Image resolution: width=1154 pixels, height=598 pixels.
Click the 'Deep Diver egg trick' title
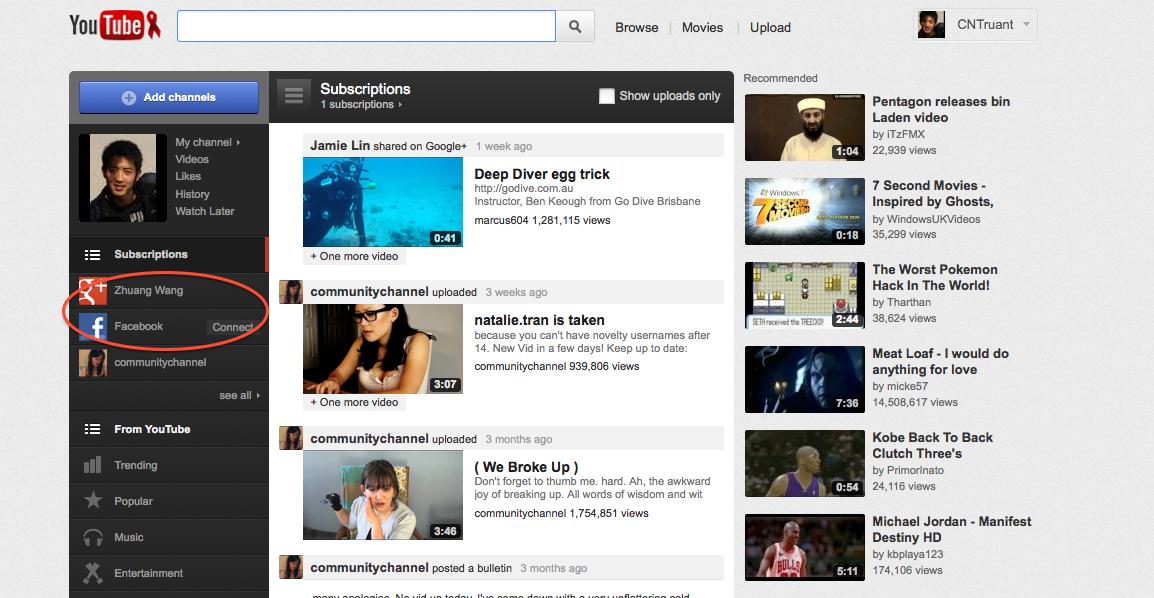pyautogui.click(x=542, y=174)
